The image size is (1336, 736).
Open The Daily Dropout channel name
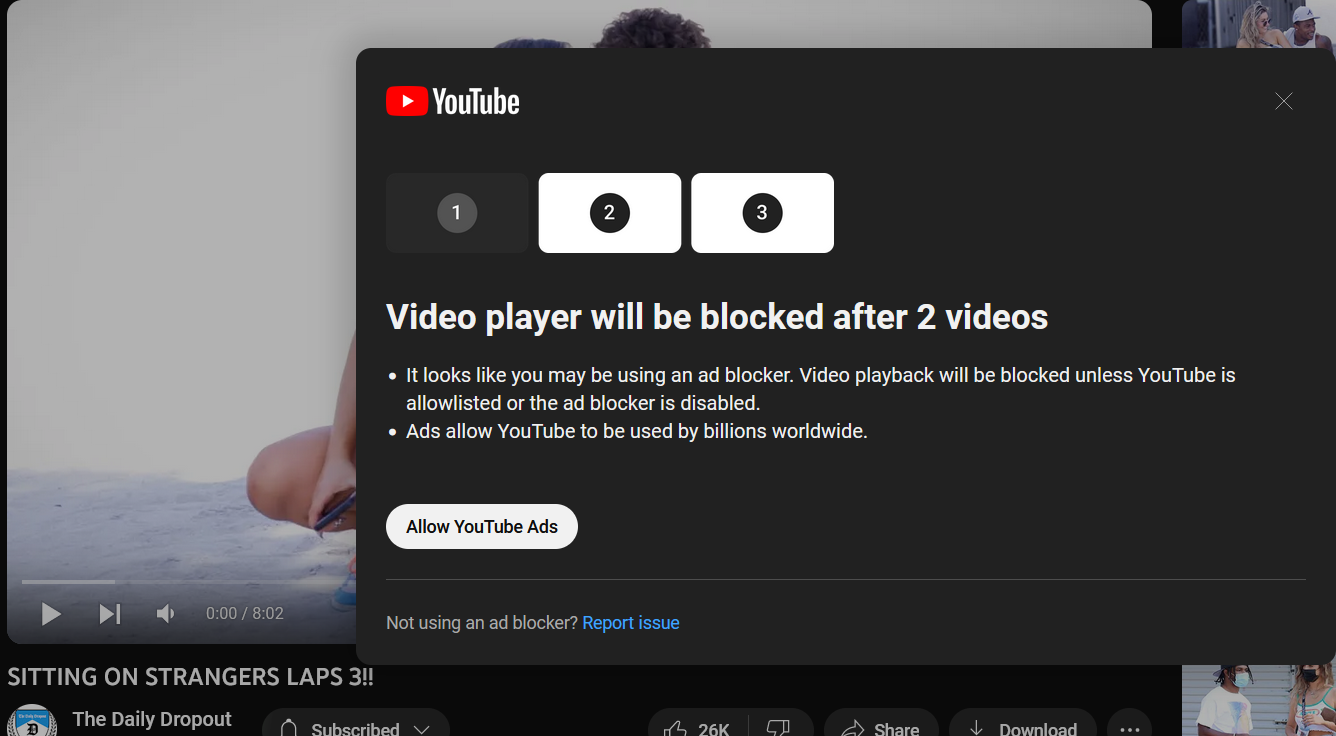pyautogui.click(x=152, y=719)
